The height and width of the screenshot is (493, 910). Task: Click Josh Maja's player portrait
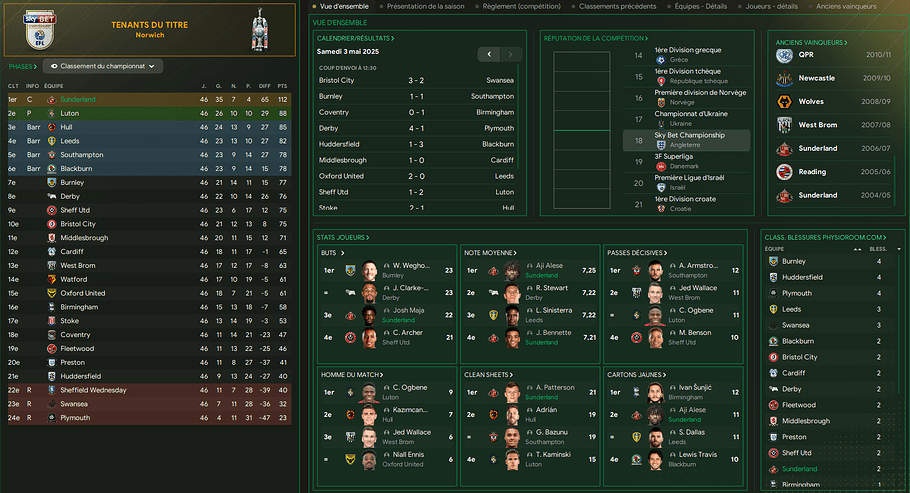tap(369, 315)
